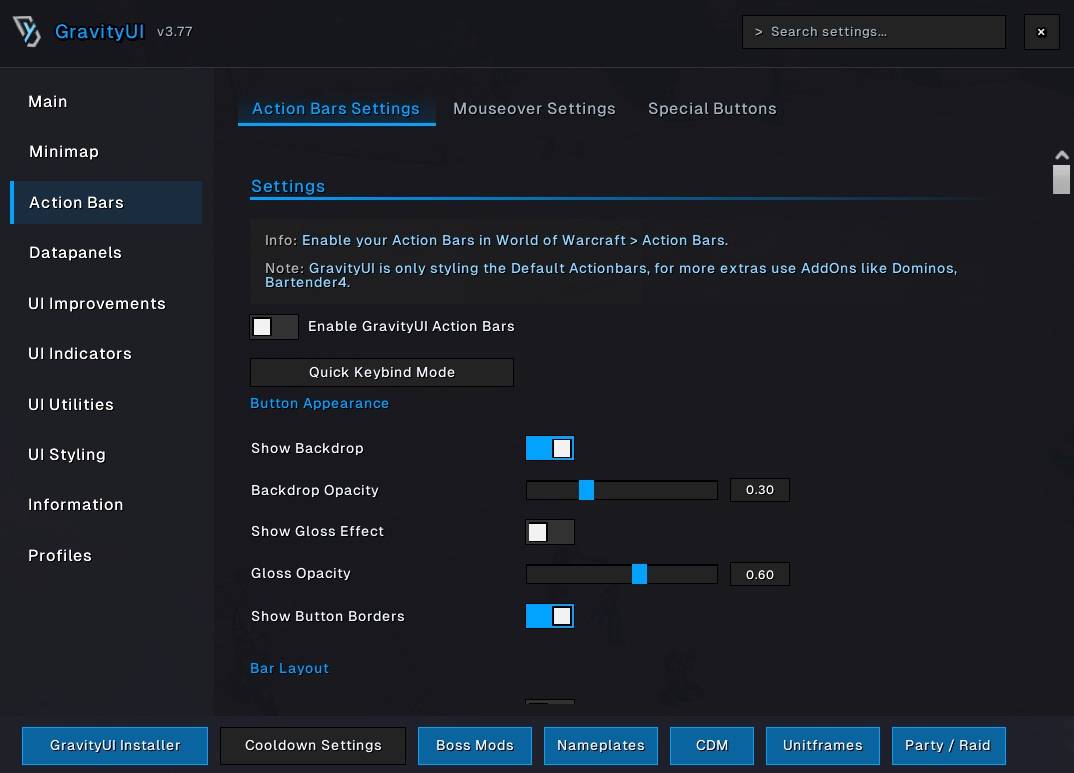The height and width of the screenshot is (773, 1074).
Task: Enable GravityUI Action Bars toggle
Action: coord(274,327)
